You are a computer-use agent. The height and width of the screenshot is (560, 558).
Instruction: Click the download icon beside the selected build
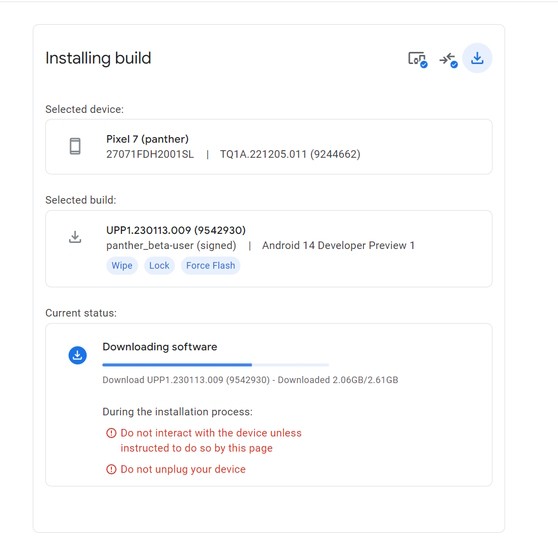pyautogui.click(x=75, y=237)
